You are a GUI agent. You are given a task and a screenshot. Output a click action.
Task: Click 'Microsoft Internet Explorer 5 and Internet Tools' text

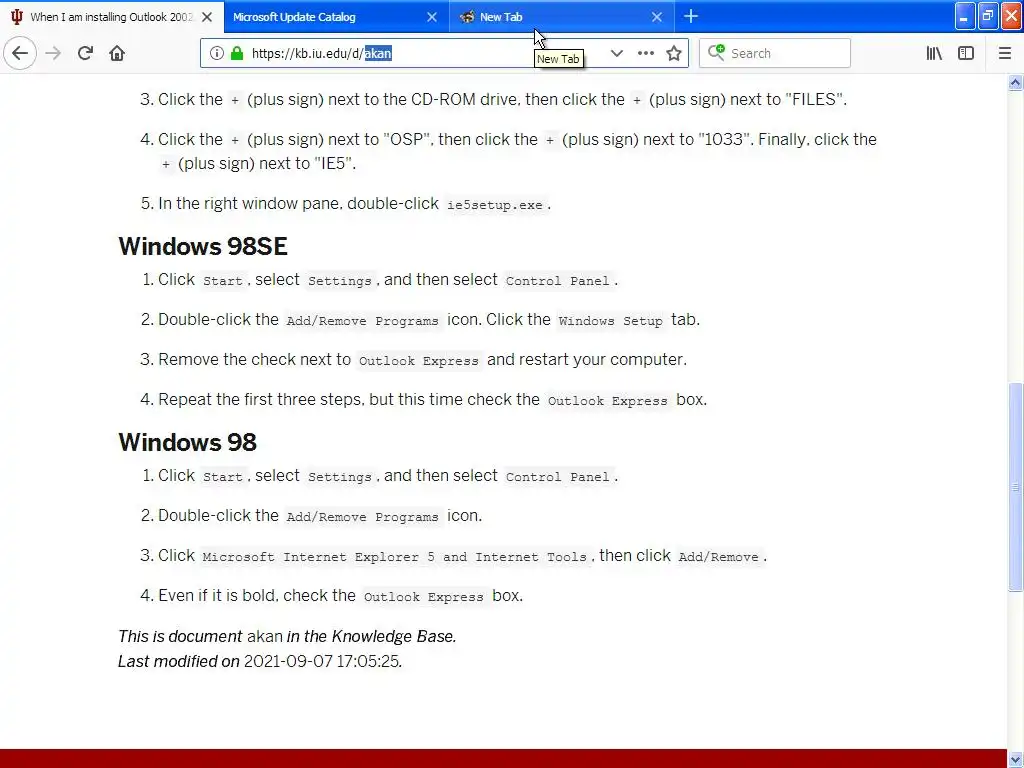coord(394,557)
